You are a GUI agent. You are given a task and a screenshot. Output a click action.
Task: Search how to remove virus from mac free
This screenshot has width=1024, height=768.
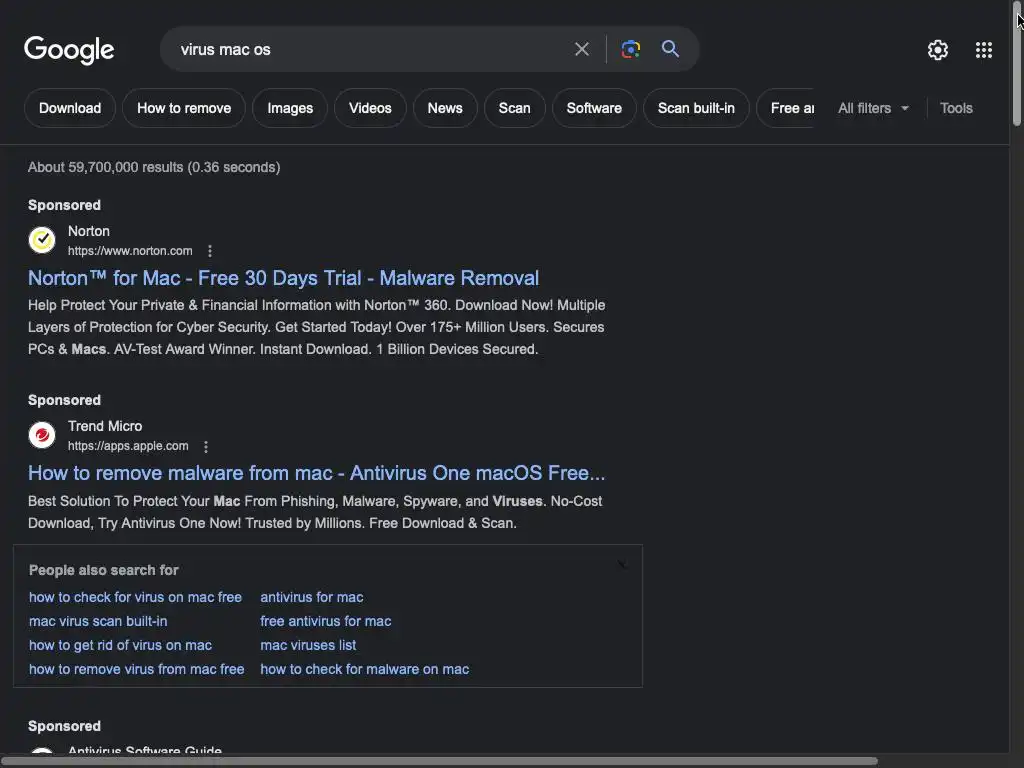[x=136, y=669]
